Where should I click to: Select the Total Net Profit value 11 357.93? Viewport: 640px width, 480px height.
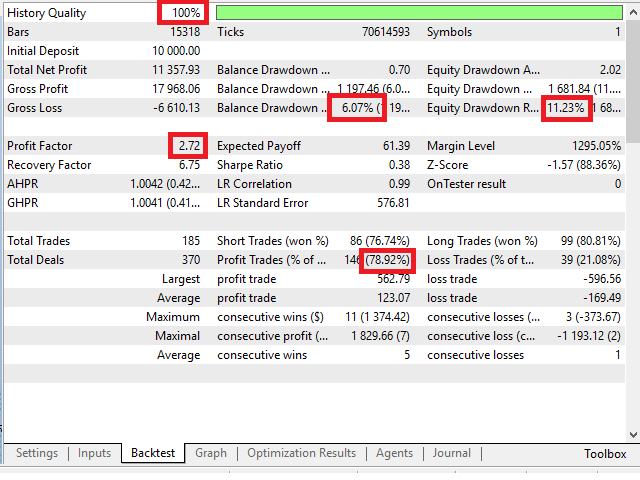click(176, 70)
